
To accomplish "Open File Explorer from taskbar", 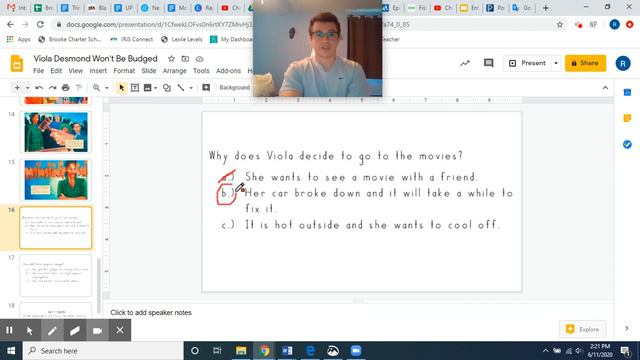I will [x=241, y=351].
